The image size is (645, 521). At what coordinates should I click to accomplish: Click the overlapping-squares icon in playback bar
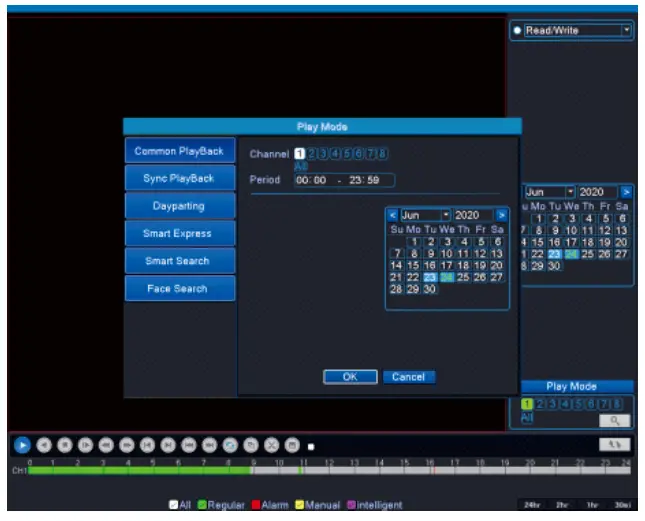pyautogui.click(x=251, y=445)
